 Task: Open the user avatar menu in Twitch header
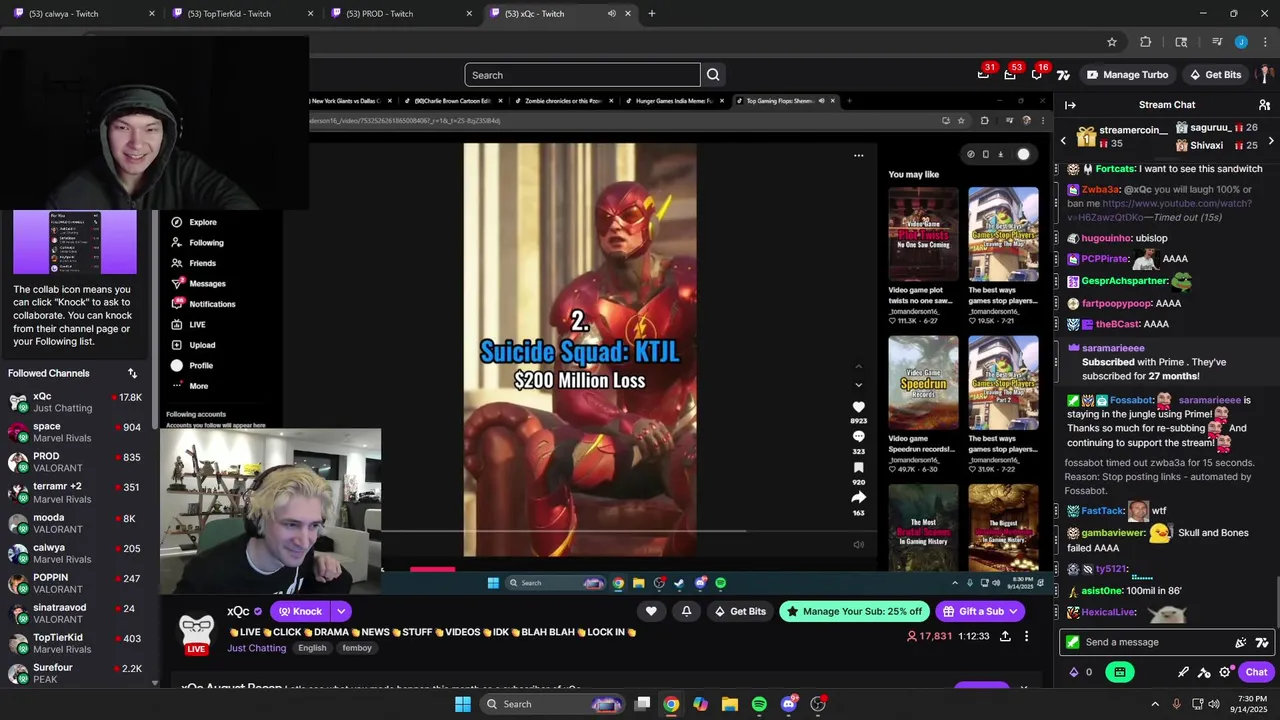point(1266,75)
